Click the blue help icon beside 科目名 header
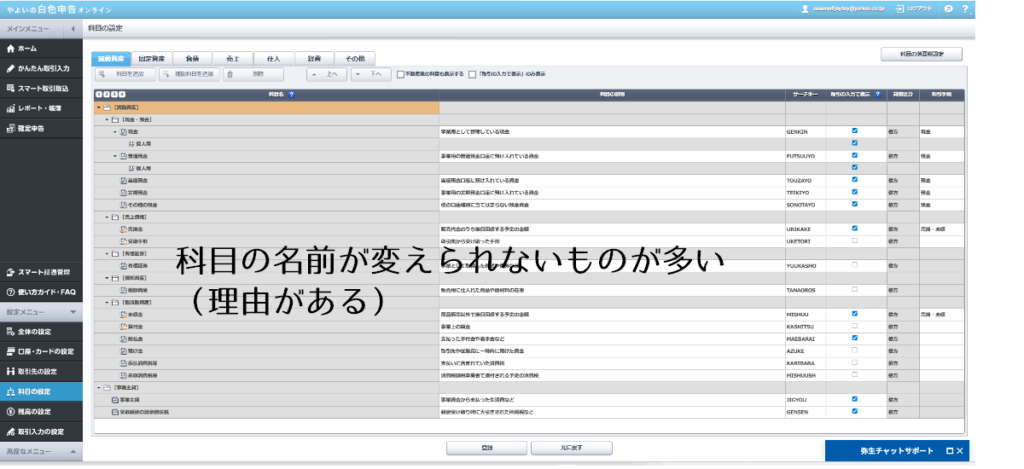Viewport: 1024px width, 469px height. (x=291, y=94)
